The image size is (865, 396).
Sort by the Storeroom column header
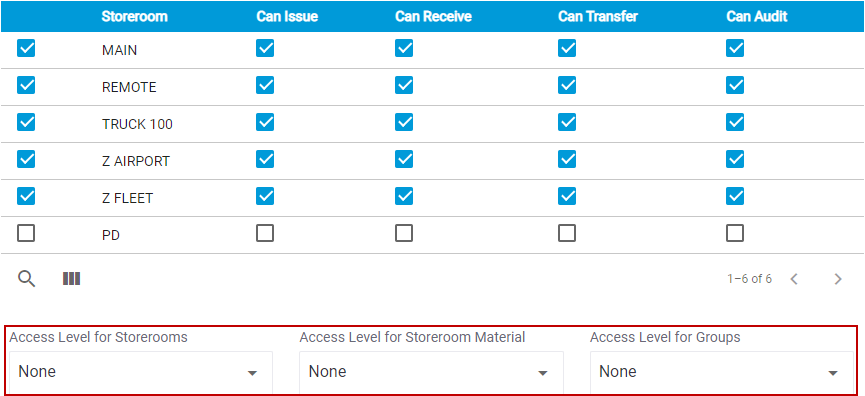click(134, 17)
